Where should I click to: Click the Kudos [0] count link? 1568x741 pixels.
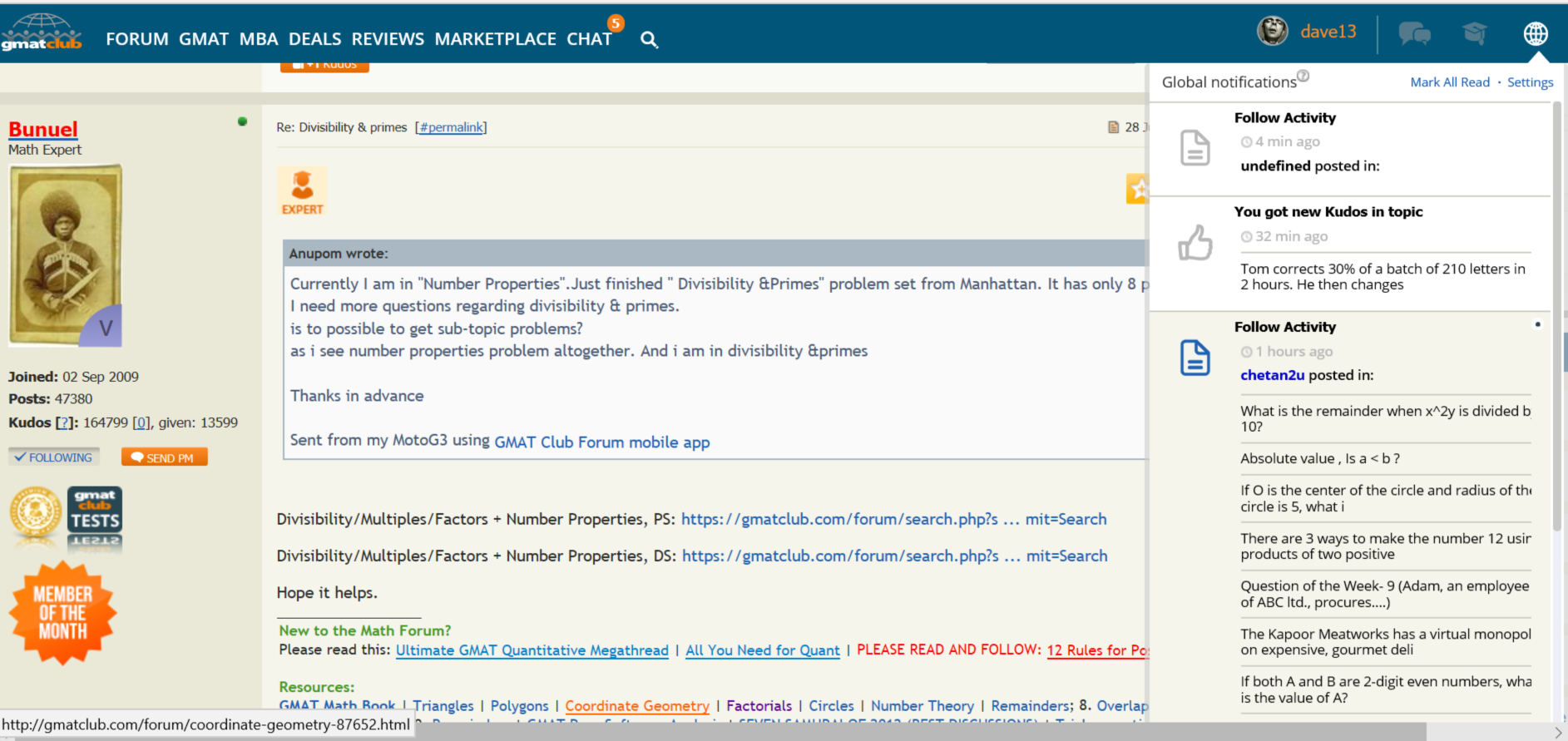[141, 422]
